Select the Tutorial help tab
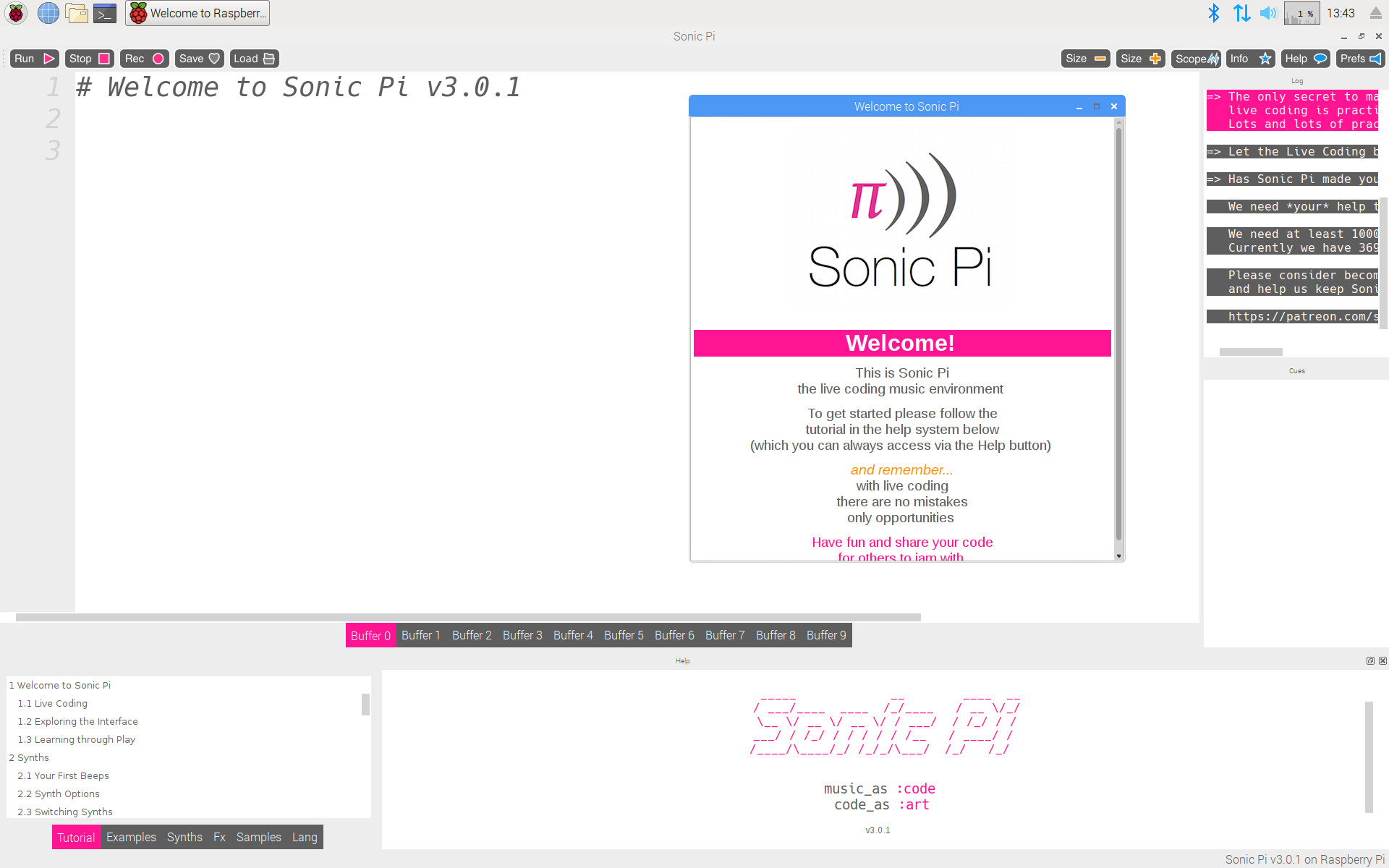The image size is (1389, 868). click(x=76, y=837)
